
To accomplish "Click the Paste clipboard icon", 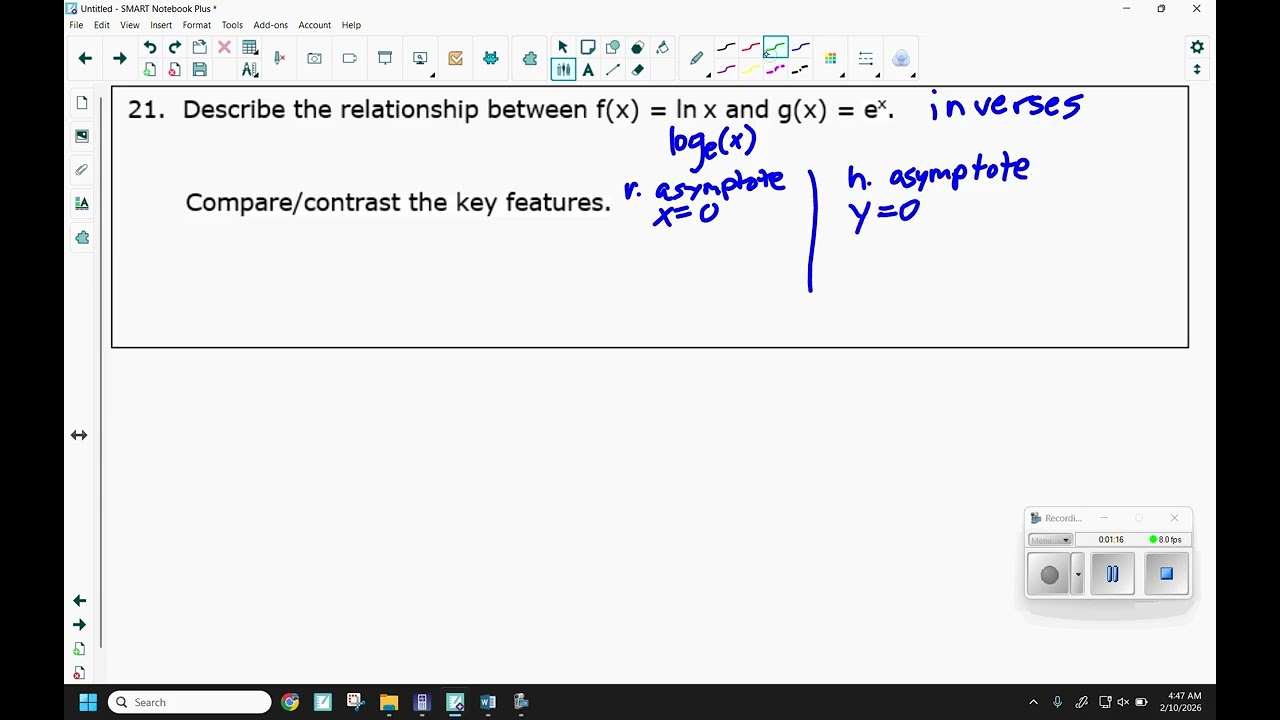I will point(200,47).
